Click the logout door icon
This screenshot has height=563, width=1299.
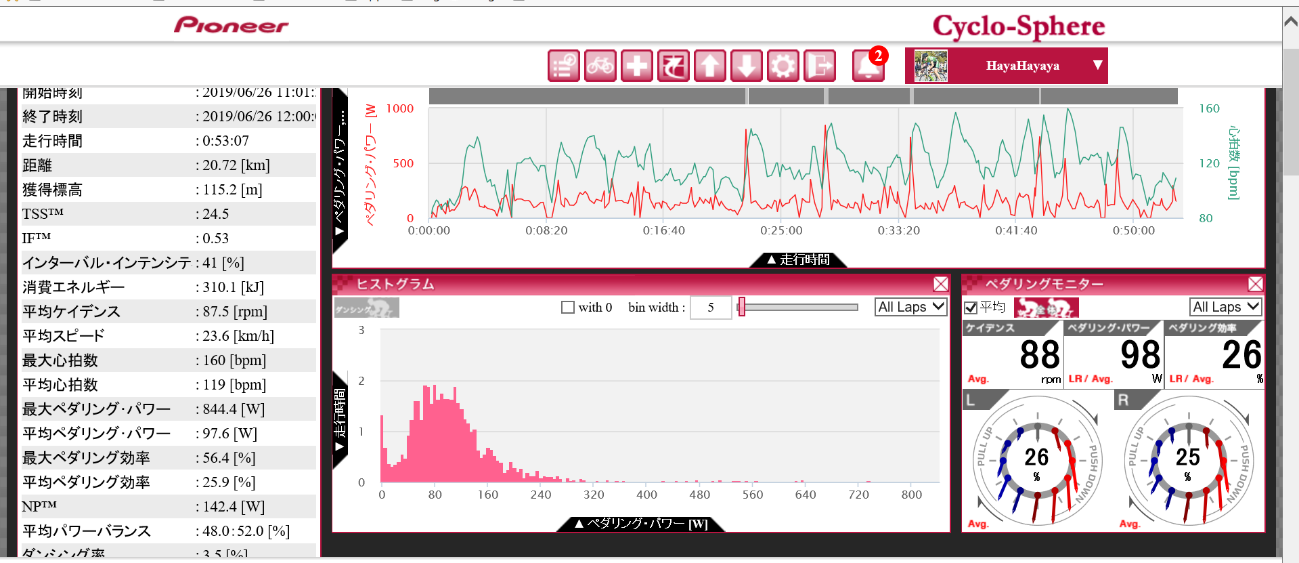pos(819,66)
